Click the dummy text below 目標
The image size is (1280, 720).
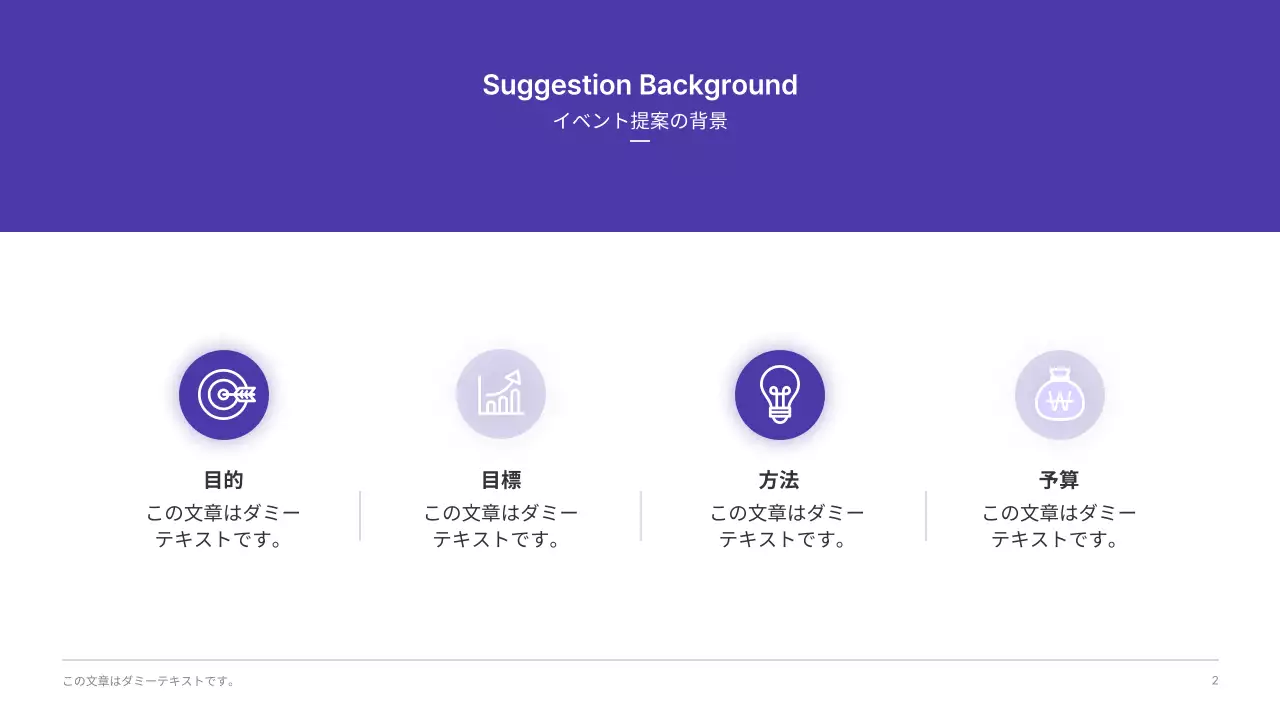coord(501,526)
